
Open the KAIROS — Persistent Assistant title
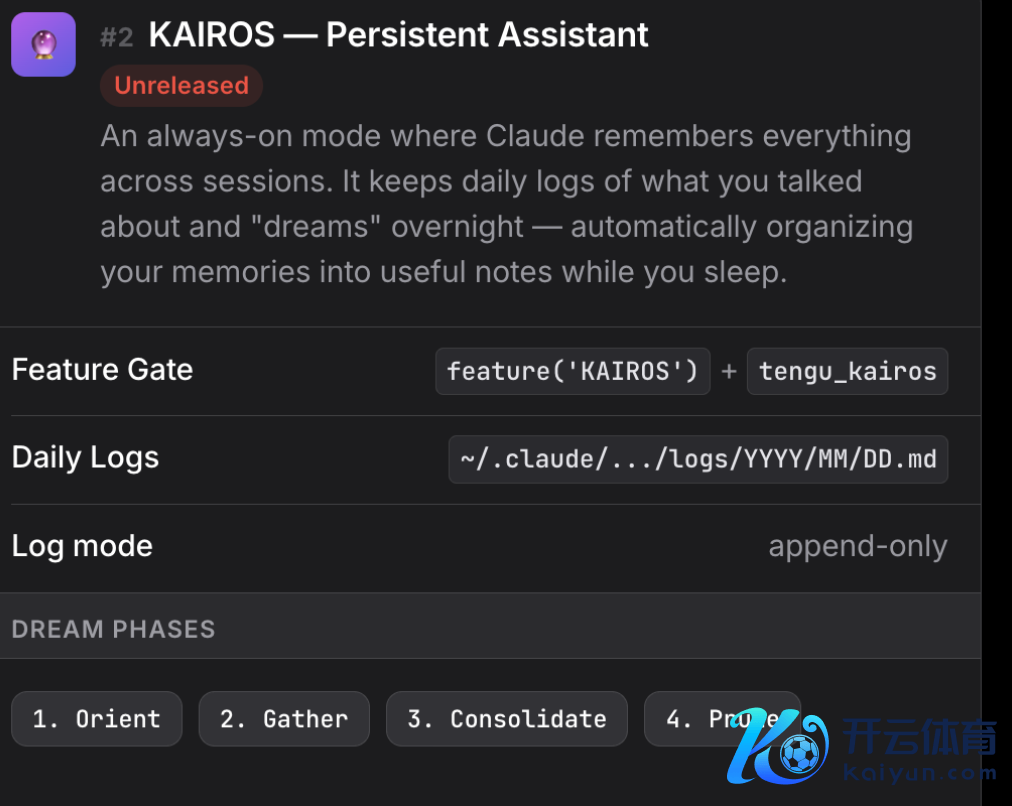pos(398,35)
